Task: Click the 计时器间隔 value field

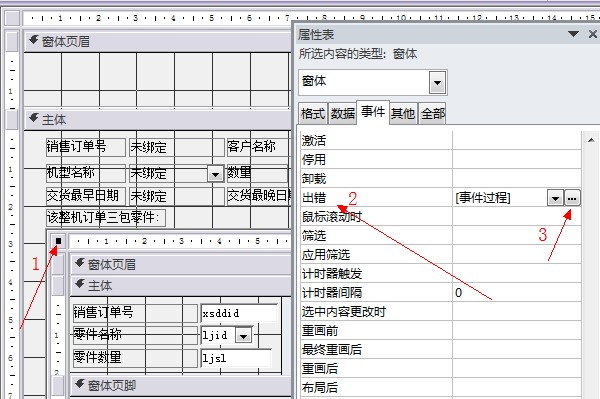Action: (517, 293)
